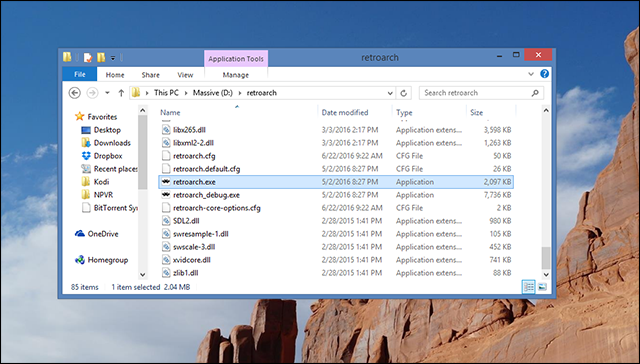
Task: Switch to the View ribbon tab
Action: tap(185, 75)
